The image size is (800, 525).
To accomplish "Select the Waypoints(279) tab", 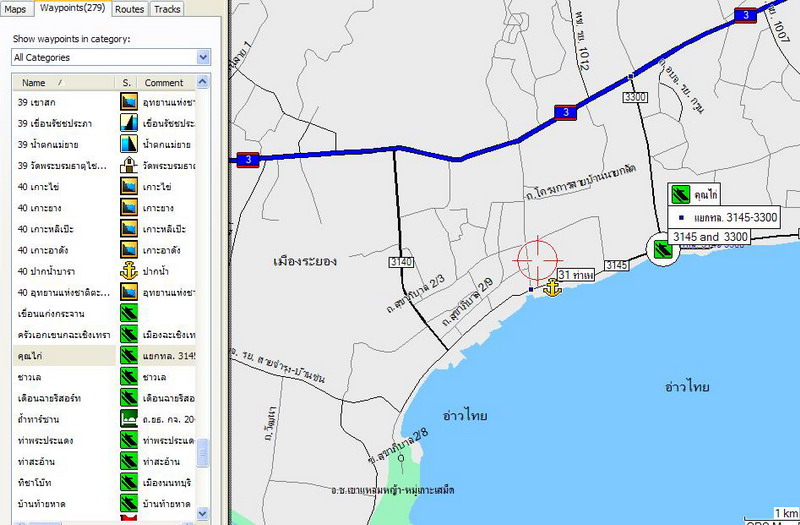I will click(x=72, y=8).
